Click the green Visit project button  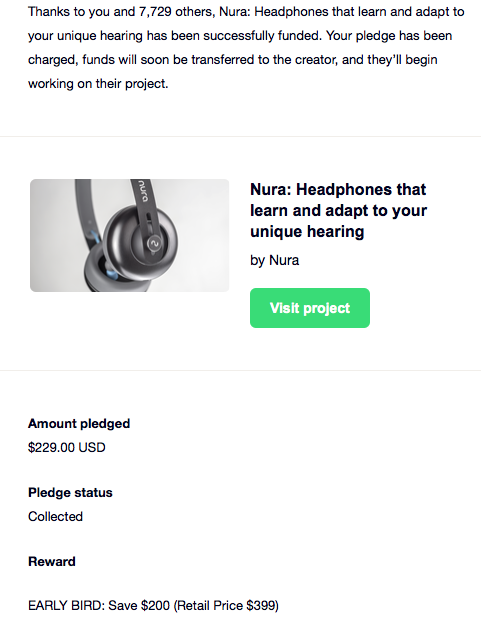(x=310, y=308)
